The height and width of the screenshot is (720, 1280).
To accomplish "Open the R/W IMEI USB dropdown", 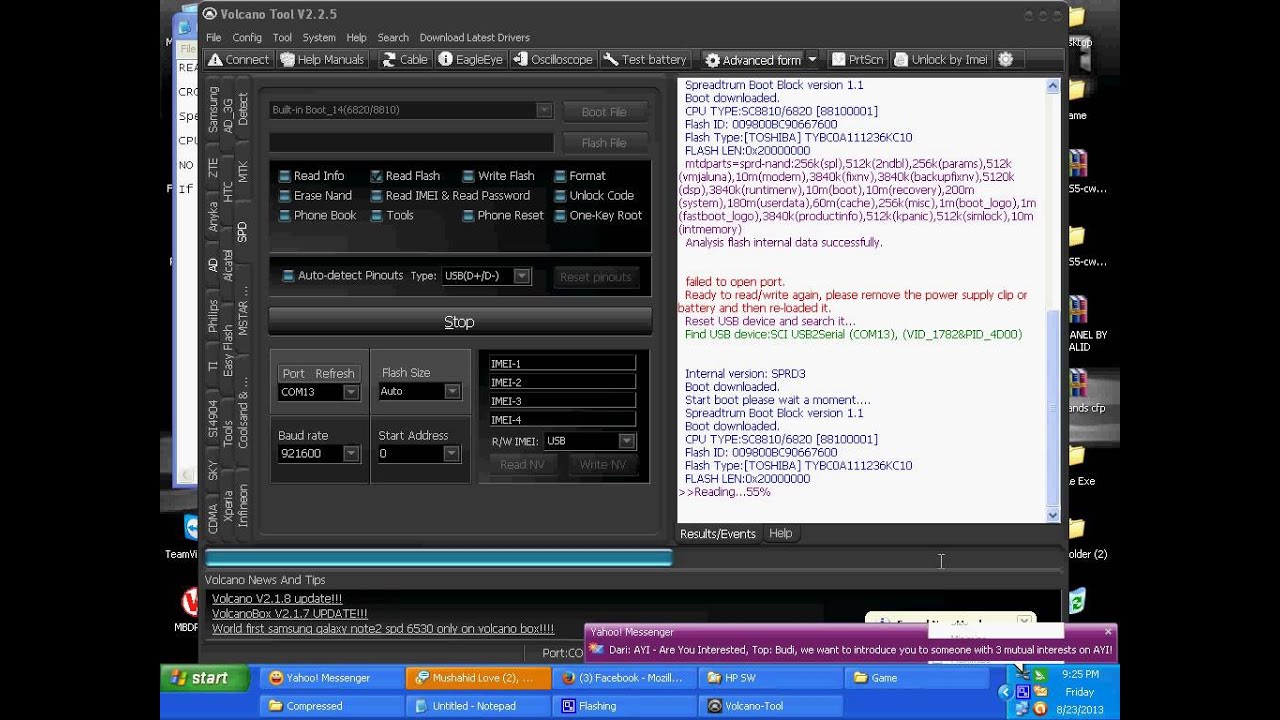I will point(626,440).
